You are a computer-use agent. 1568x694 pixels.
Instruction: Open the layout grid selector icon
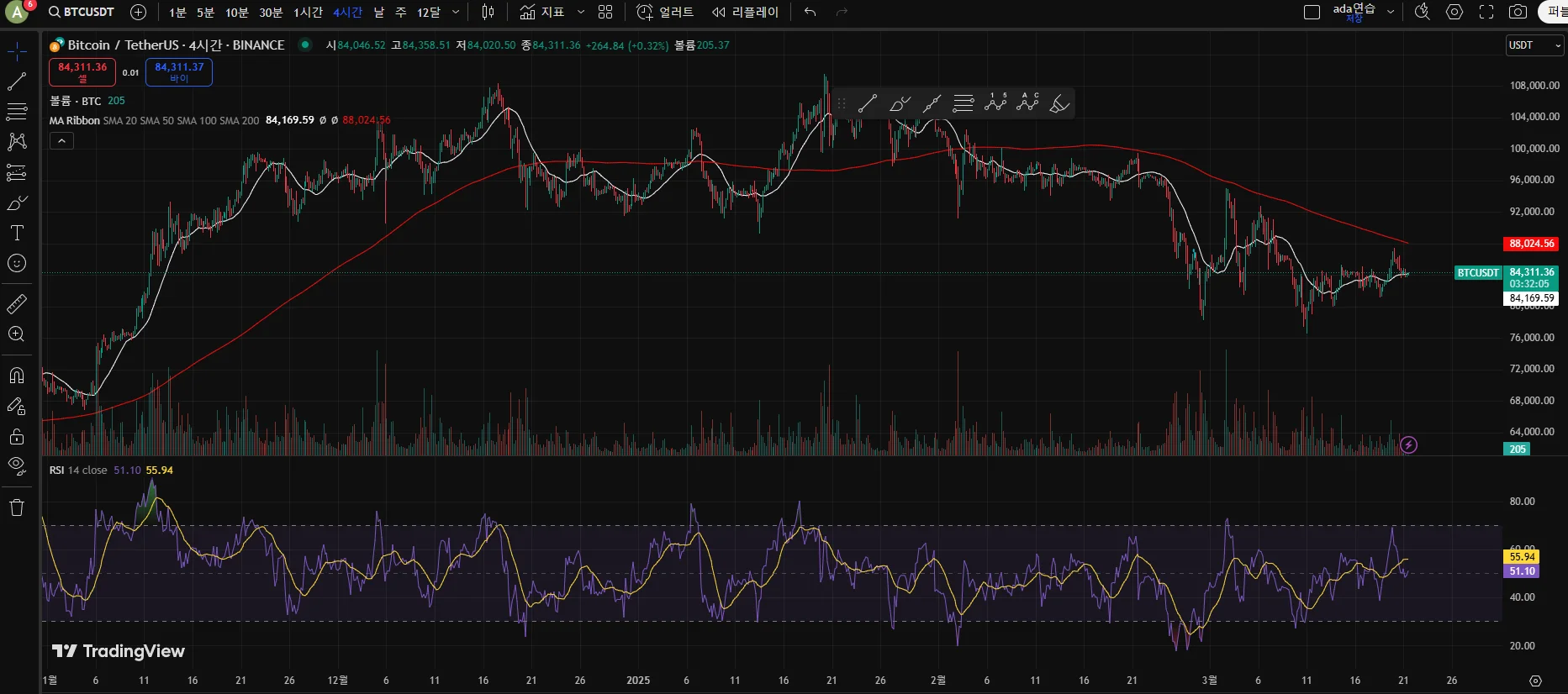605,12
